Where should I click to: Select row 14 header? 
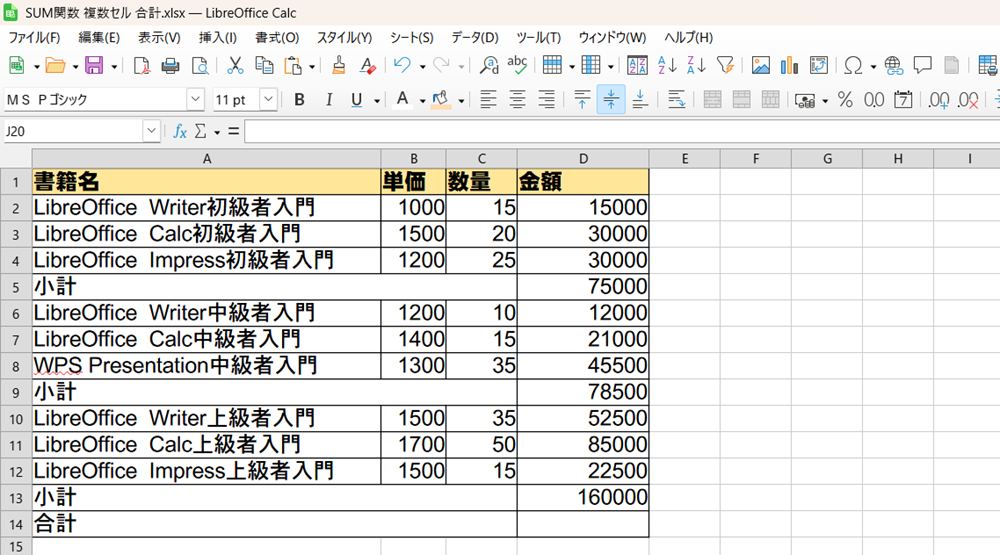(15, 524)
